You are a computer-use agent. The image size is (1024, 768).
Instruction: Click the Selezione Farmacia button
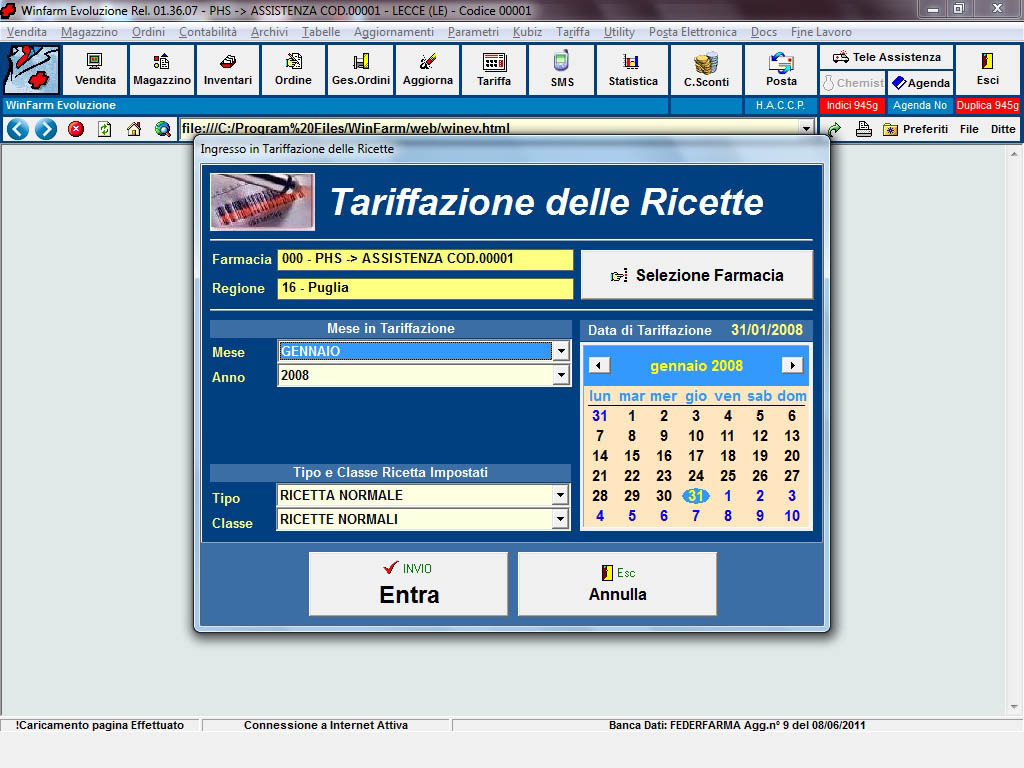[697, 275]
